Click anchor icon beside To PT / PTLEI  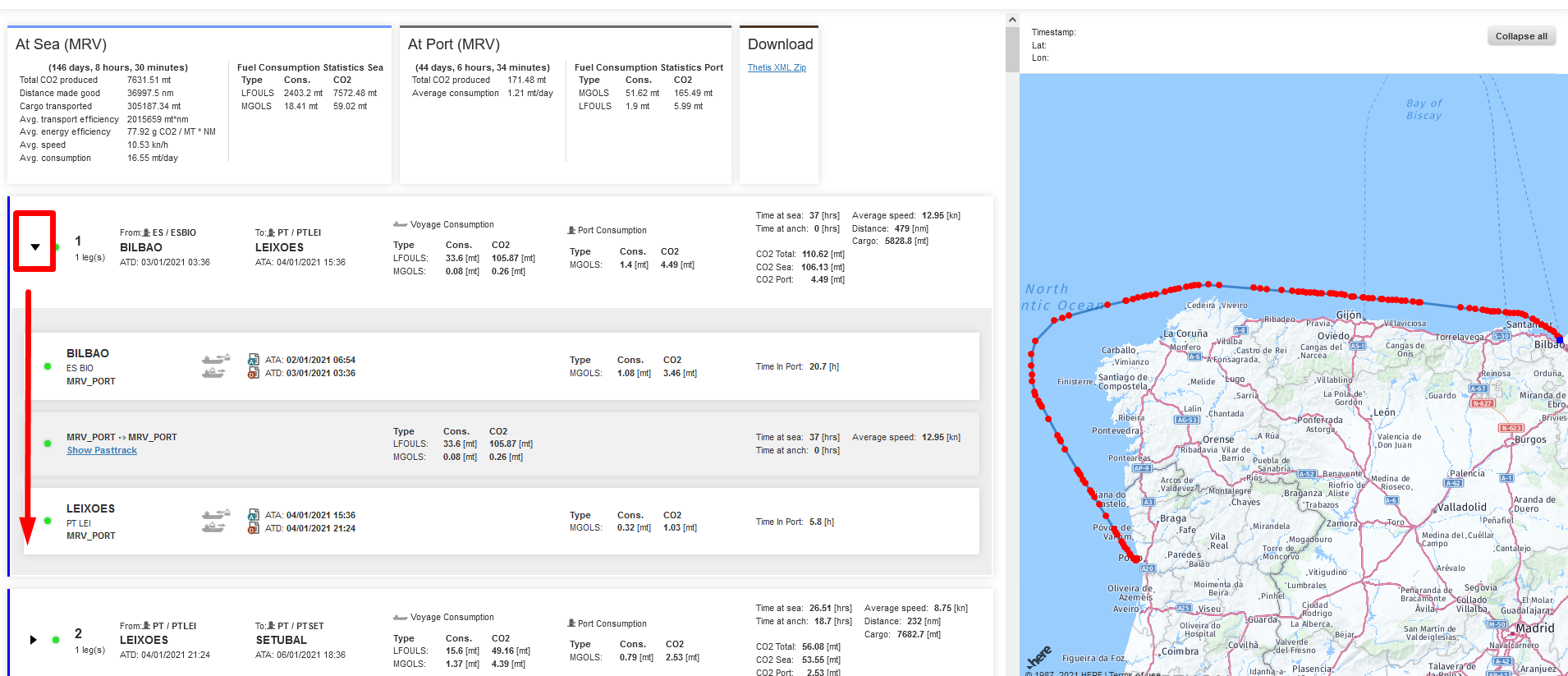(x=271, y=232)
